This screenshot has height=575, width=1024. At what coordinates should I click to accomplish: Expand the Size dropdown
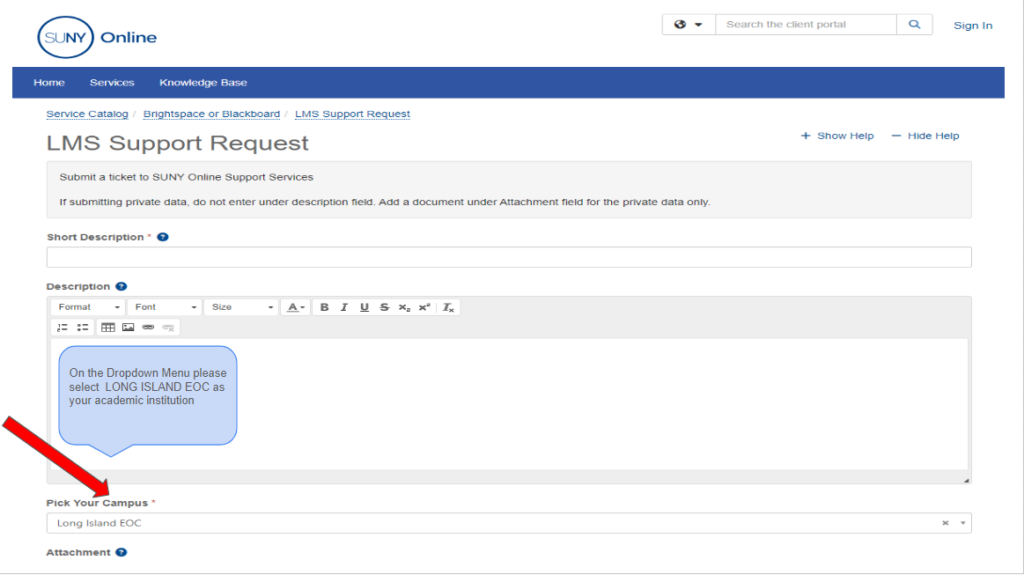[x=241, y=307]
